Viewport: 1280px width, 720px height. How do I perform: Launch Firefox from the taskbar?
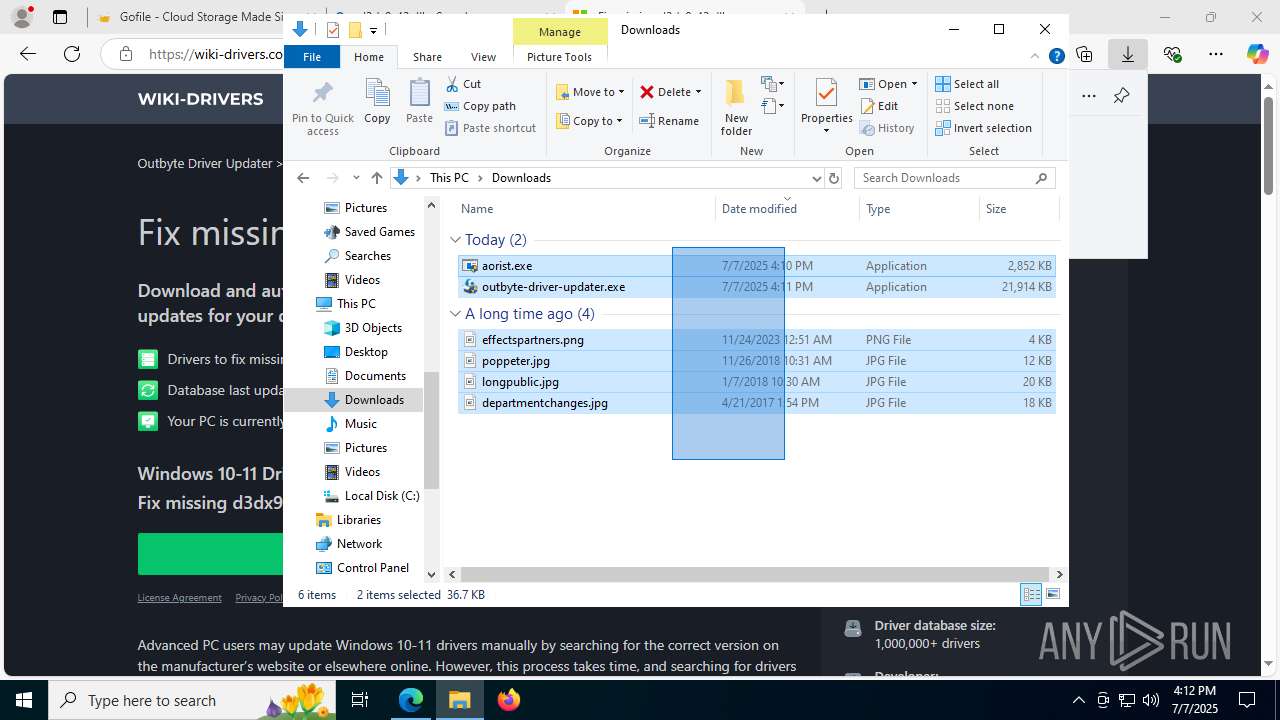tap(509, 700)
